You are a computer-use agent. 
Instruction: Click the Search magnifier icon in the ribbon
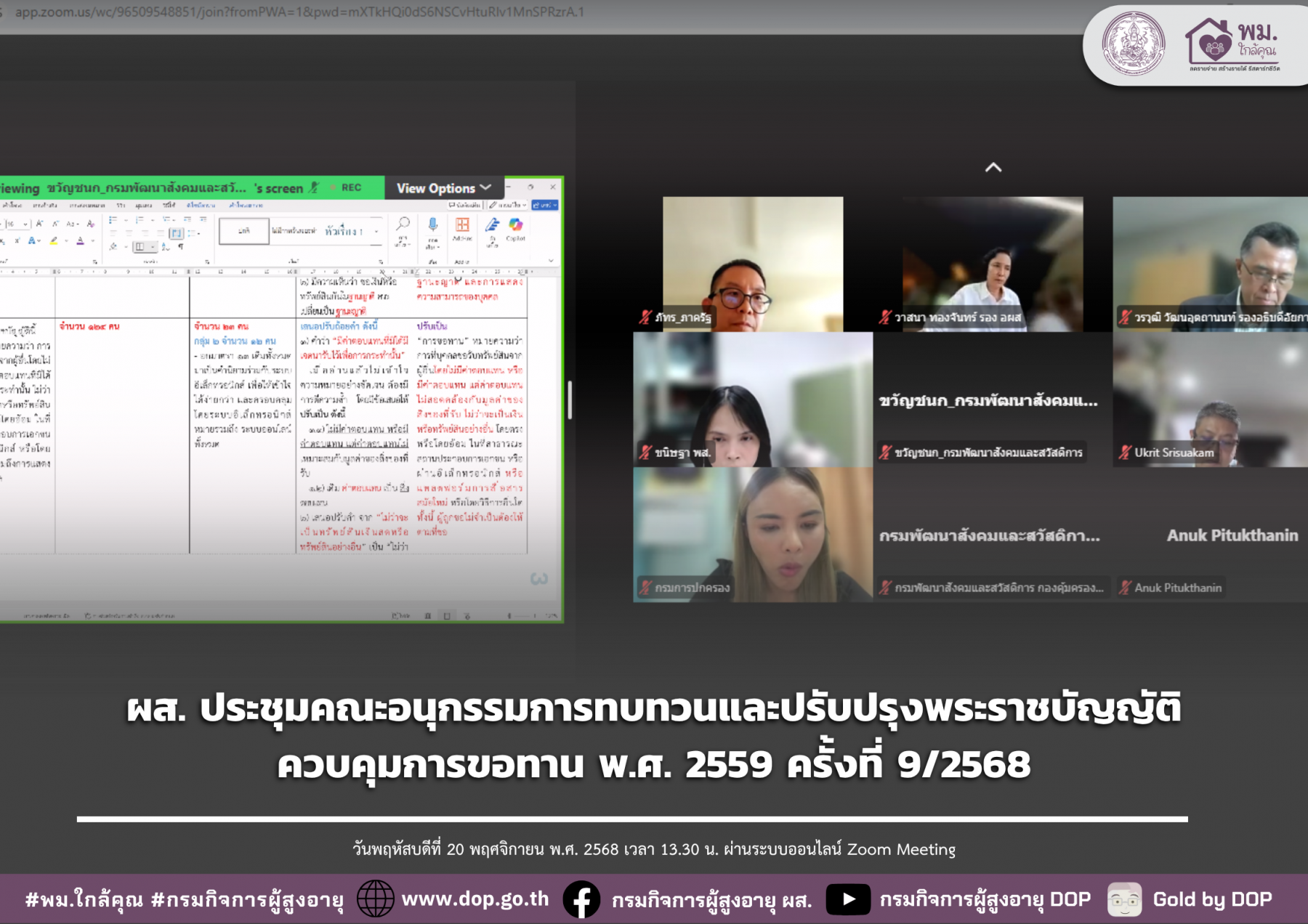[x=404, y=224]
